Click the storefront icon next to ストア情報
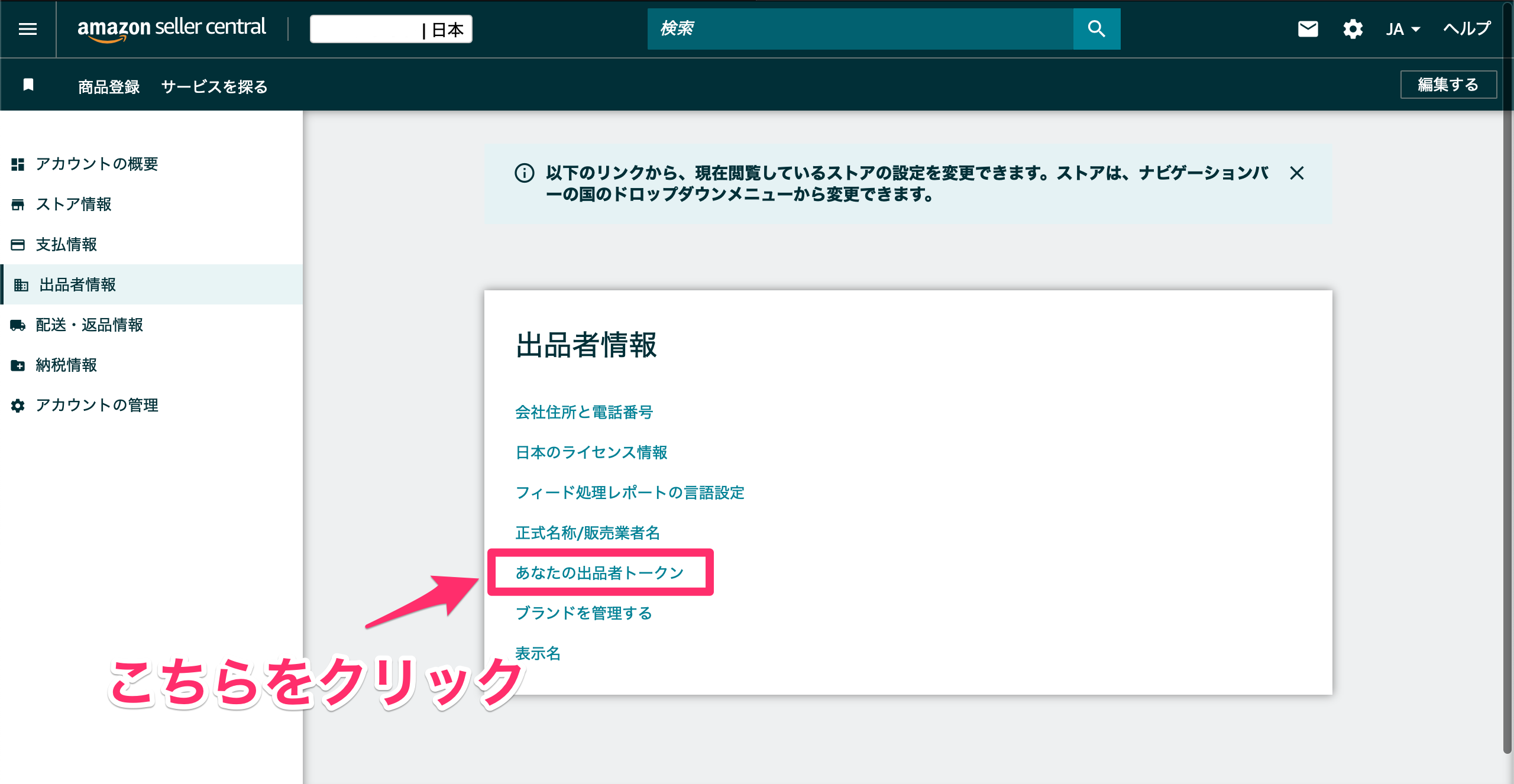 click(x=18, y=205)
